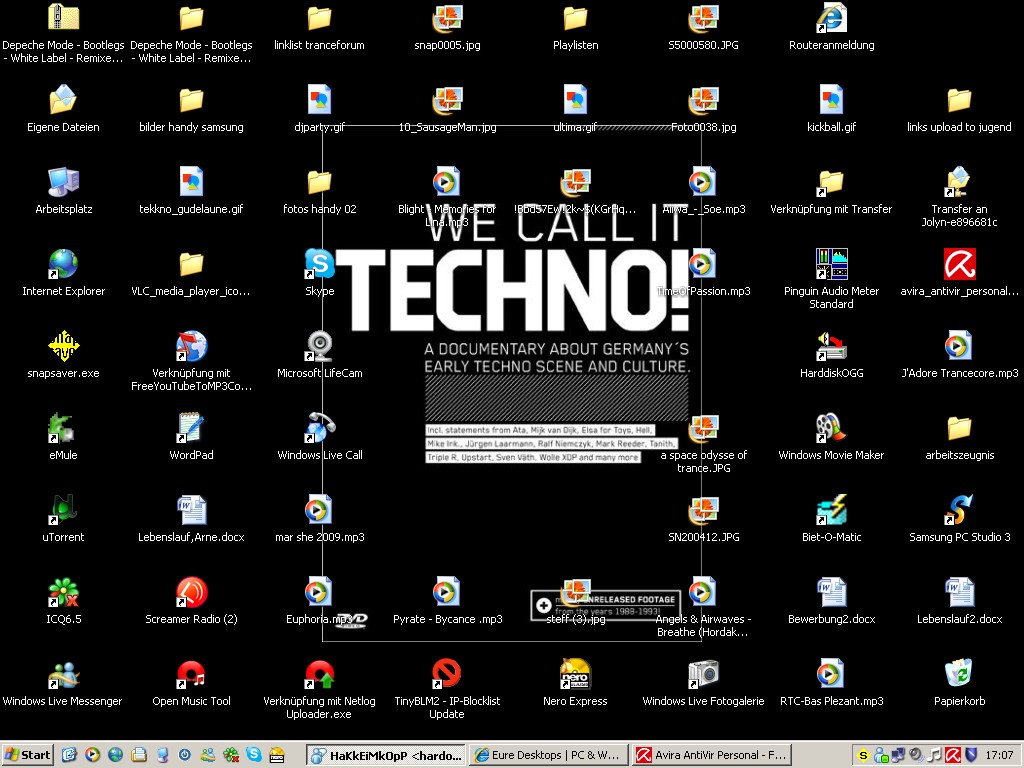Select the Lebenslauf,Arne.docx document
The image size is (1024, 768).
pyautogui.click(x=191, y=510)
